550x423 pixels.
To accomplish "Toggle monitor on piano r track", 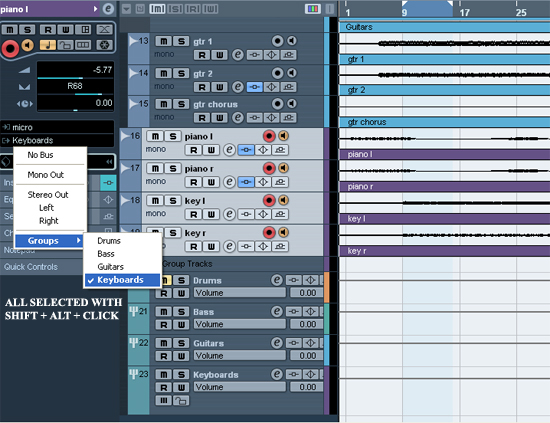I will (284, 168).
